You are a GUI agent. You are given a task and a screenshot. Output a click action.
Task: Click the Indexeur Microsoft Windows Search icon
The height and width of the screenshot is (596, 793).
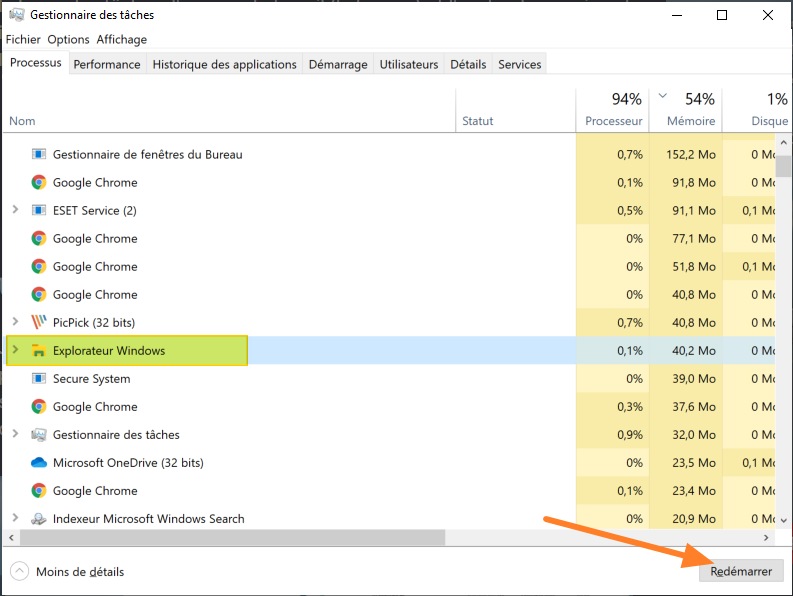(x=39, y=519)
